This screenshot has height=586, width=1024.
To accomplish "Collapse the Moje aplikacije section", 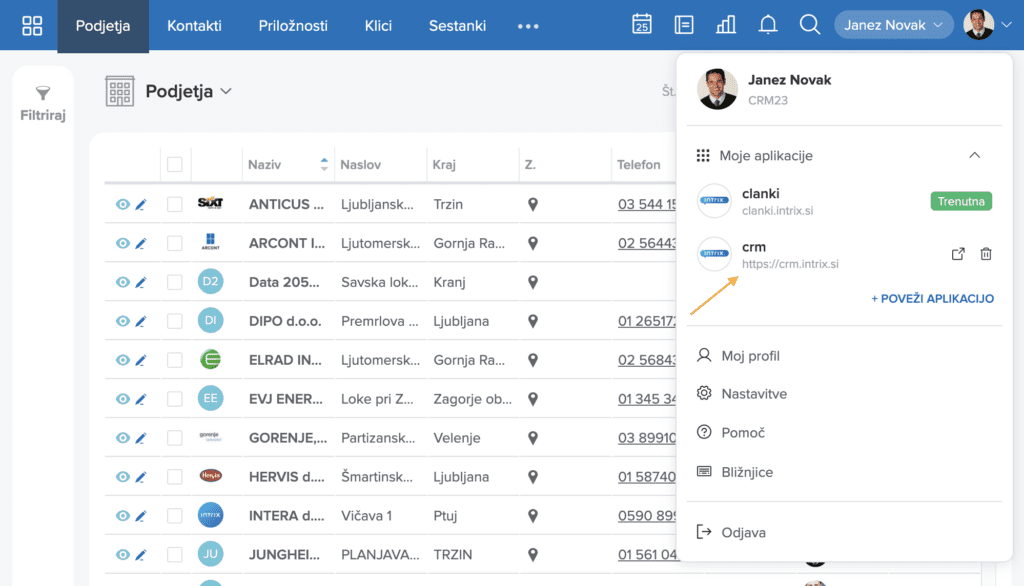I will (975, 156).
